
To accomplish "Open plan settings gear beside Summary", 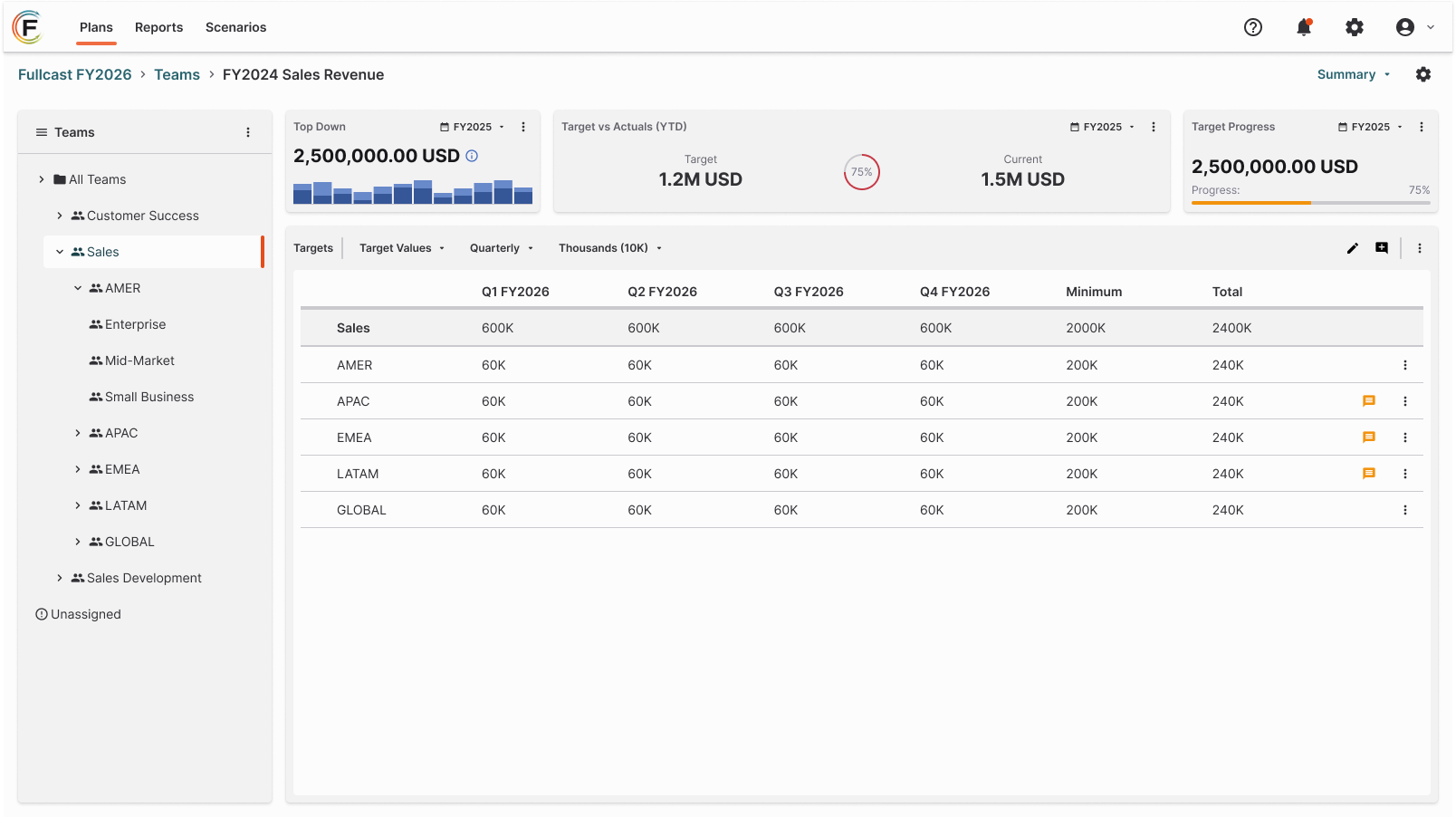I will tap(1423, 74).
